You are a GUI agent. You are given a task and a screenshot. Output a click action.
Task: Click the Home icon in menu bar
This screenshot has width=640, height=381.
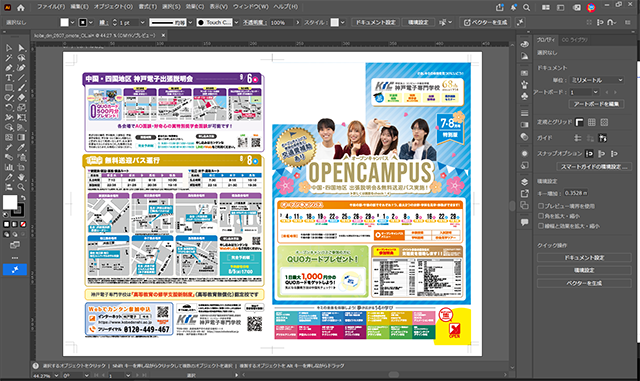(20, 7)
